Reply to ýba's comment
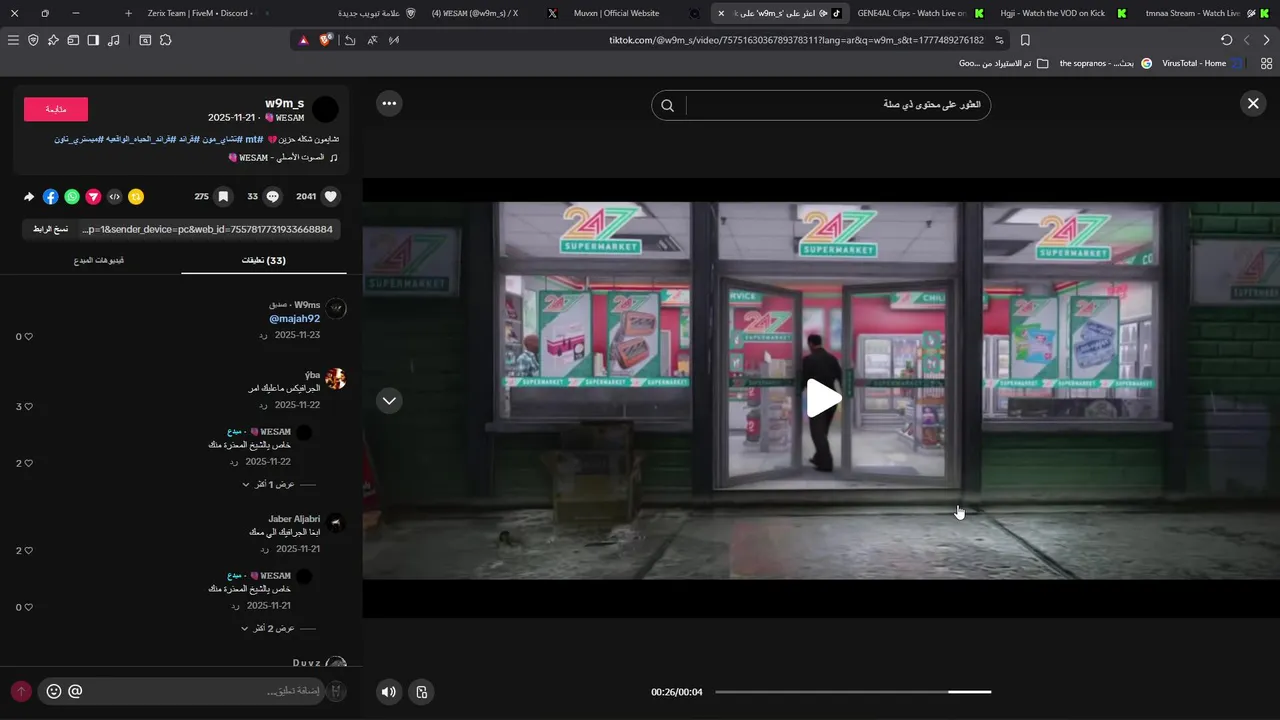Image resolution: width=1280 pixels, height=720 pixels. click(263, 406)
